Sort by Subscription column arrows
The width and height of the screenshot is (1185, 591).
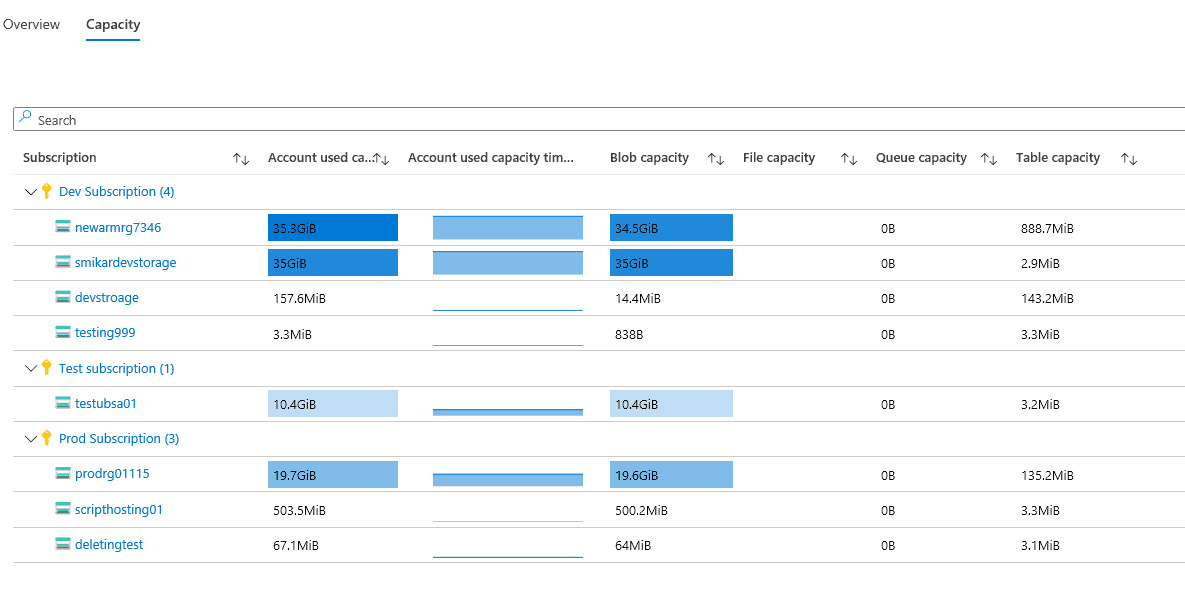[240, 158]
